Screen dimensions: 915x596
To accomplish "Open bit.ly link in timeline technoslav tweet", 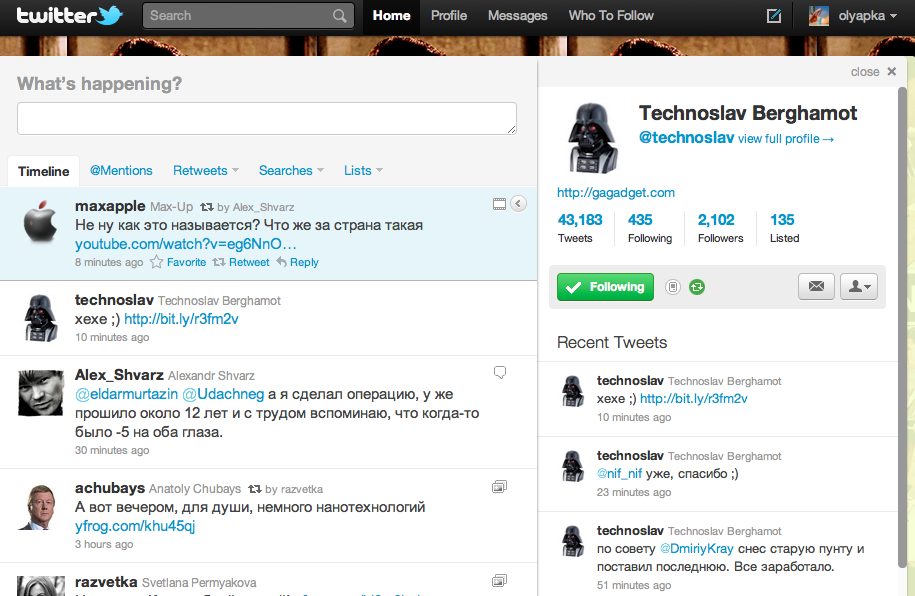I will pyautogui.click(x=181, y=319).
